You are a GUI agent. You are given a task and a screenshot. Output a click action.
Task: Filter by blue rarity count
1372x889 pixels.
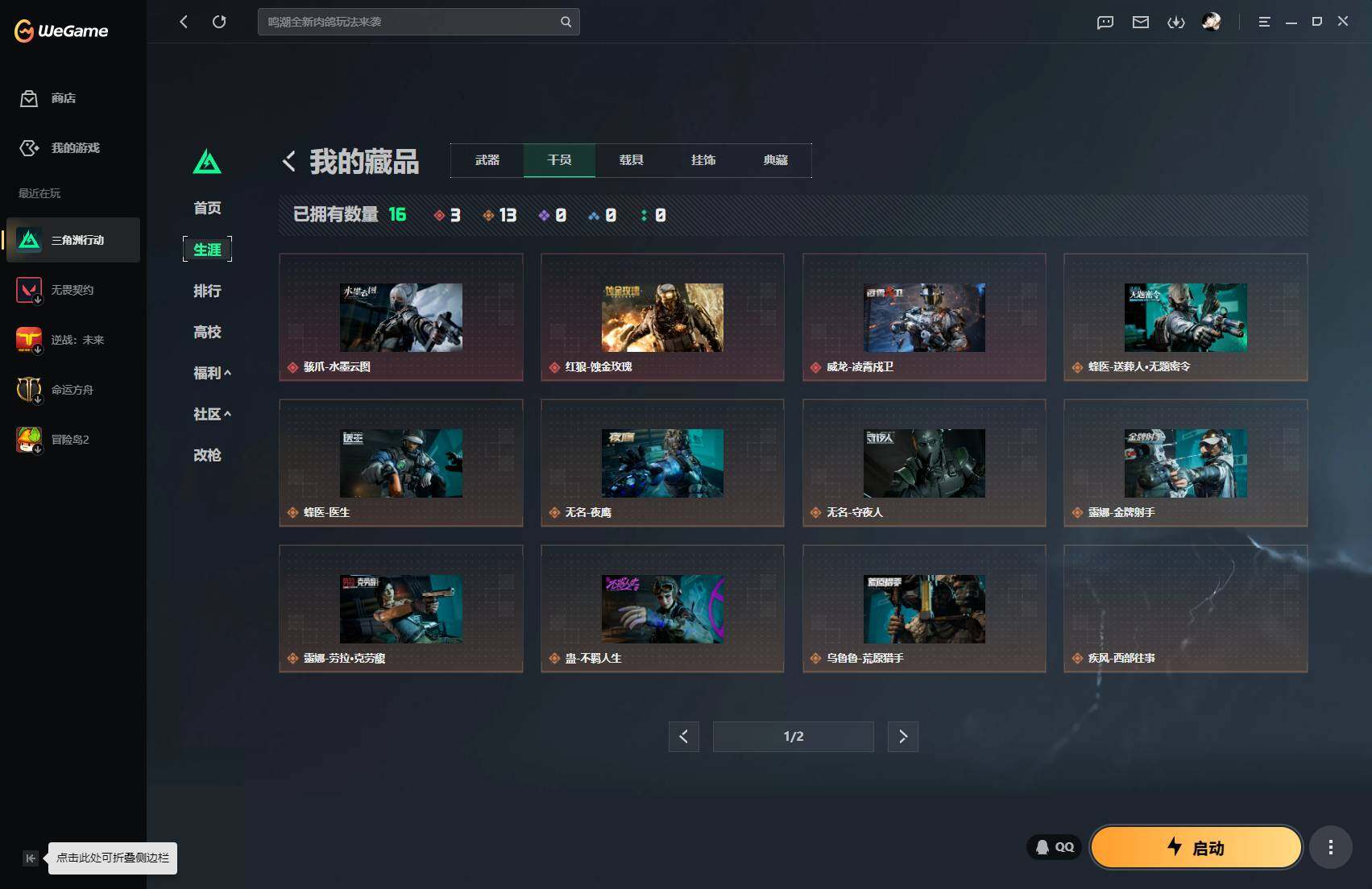603,215
